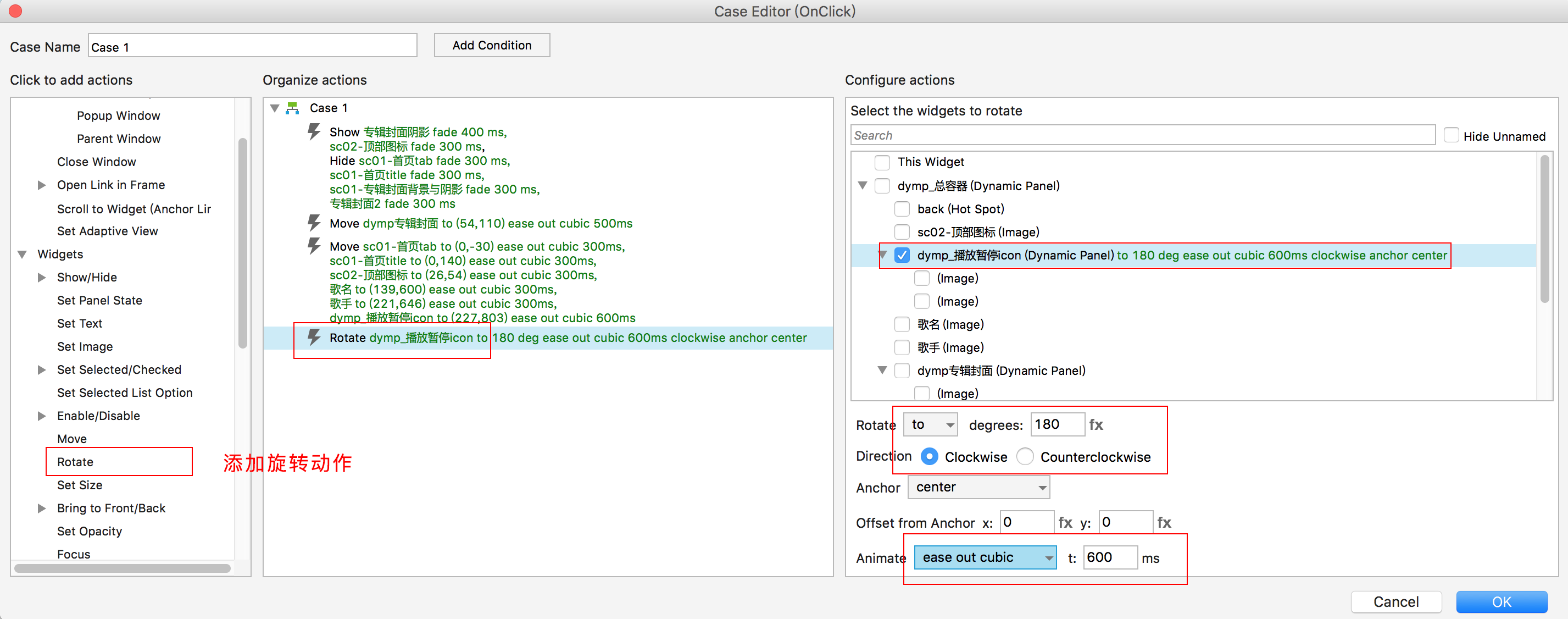Click the lightning icon of Move dymp专辑封面
The height and width of the screenshot is (619, 1568).
[x=314, y=223]
